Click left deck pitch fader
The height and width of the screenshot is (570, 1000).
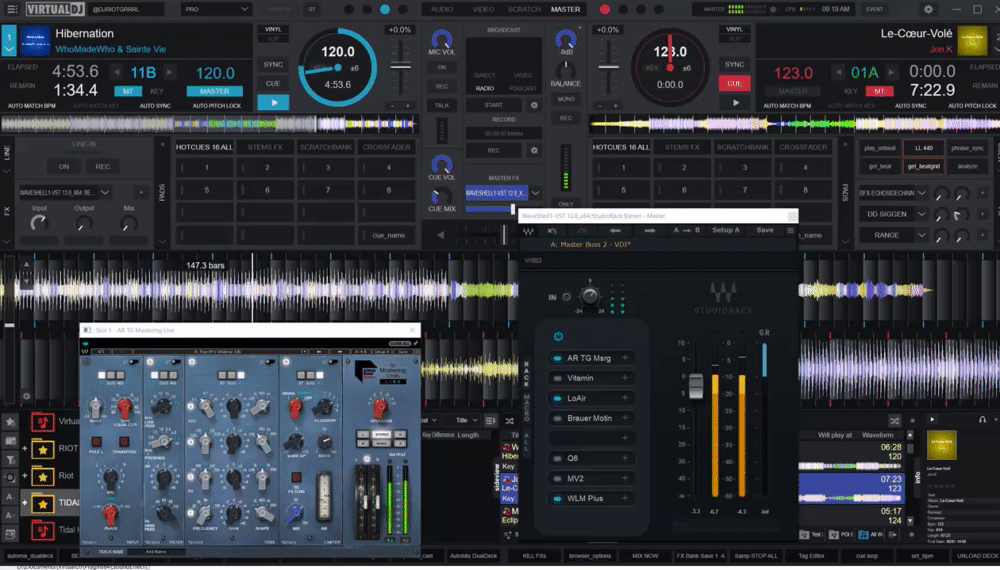click(x=400, y=66)
